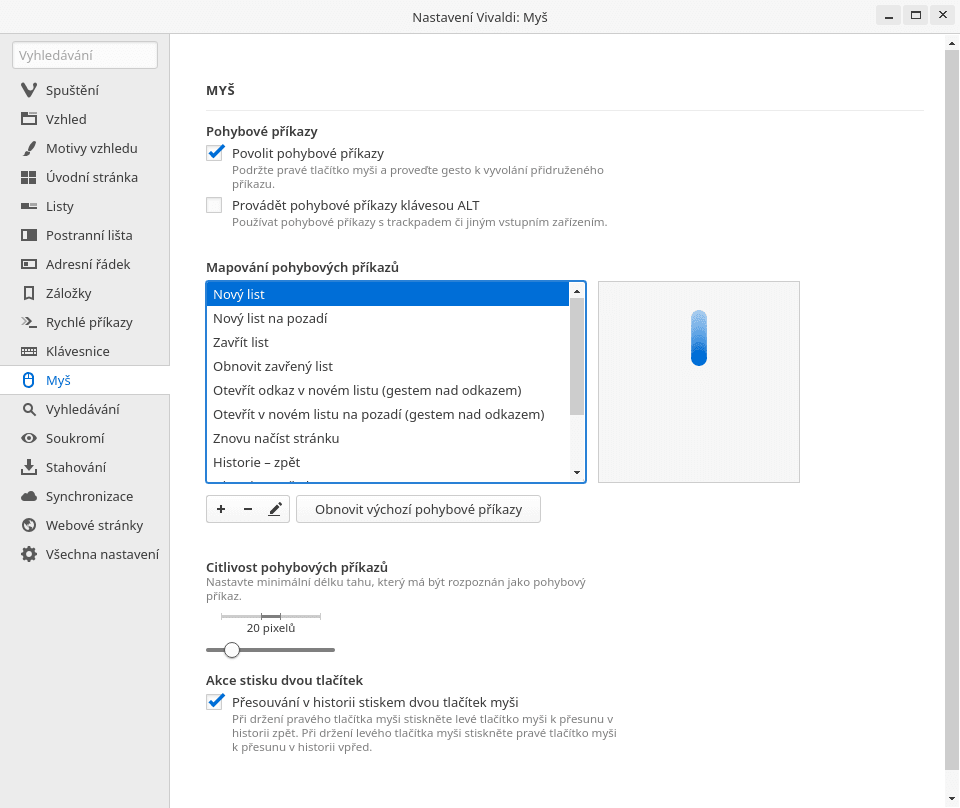This screenshot has height=808, width=960.
Task: Click the sensitivity slider track right end
Action: click(331, 649)
